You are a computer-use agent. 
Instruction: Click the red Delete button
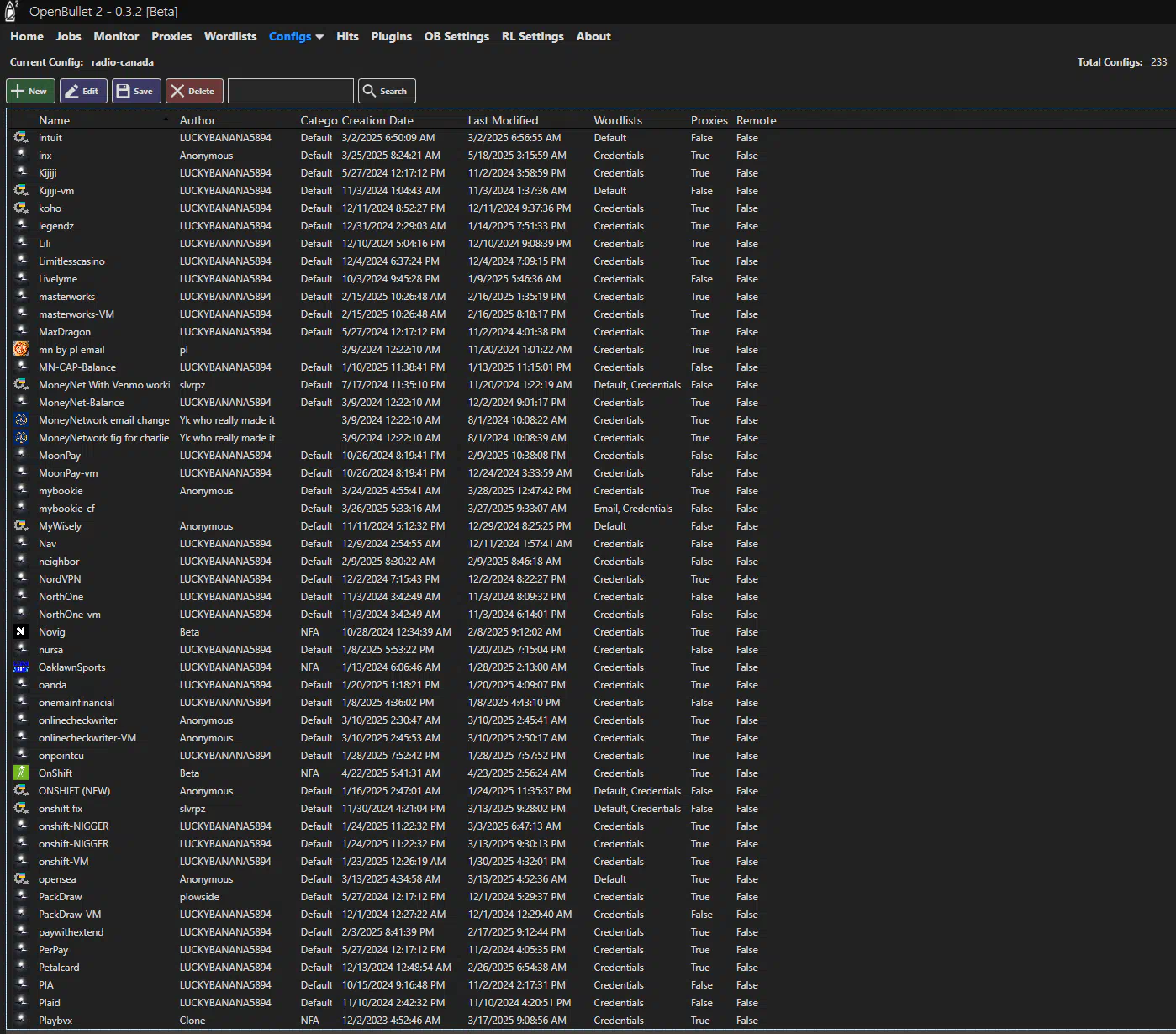pyautogui.click(x=194, y=91)
